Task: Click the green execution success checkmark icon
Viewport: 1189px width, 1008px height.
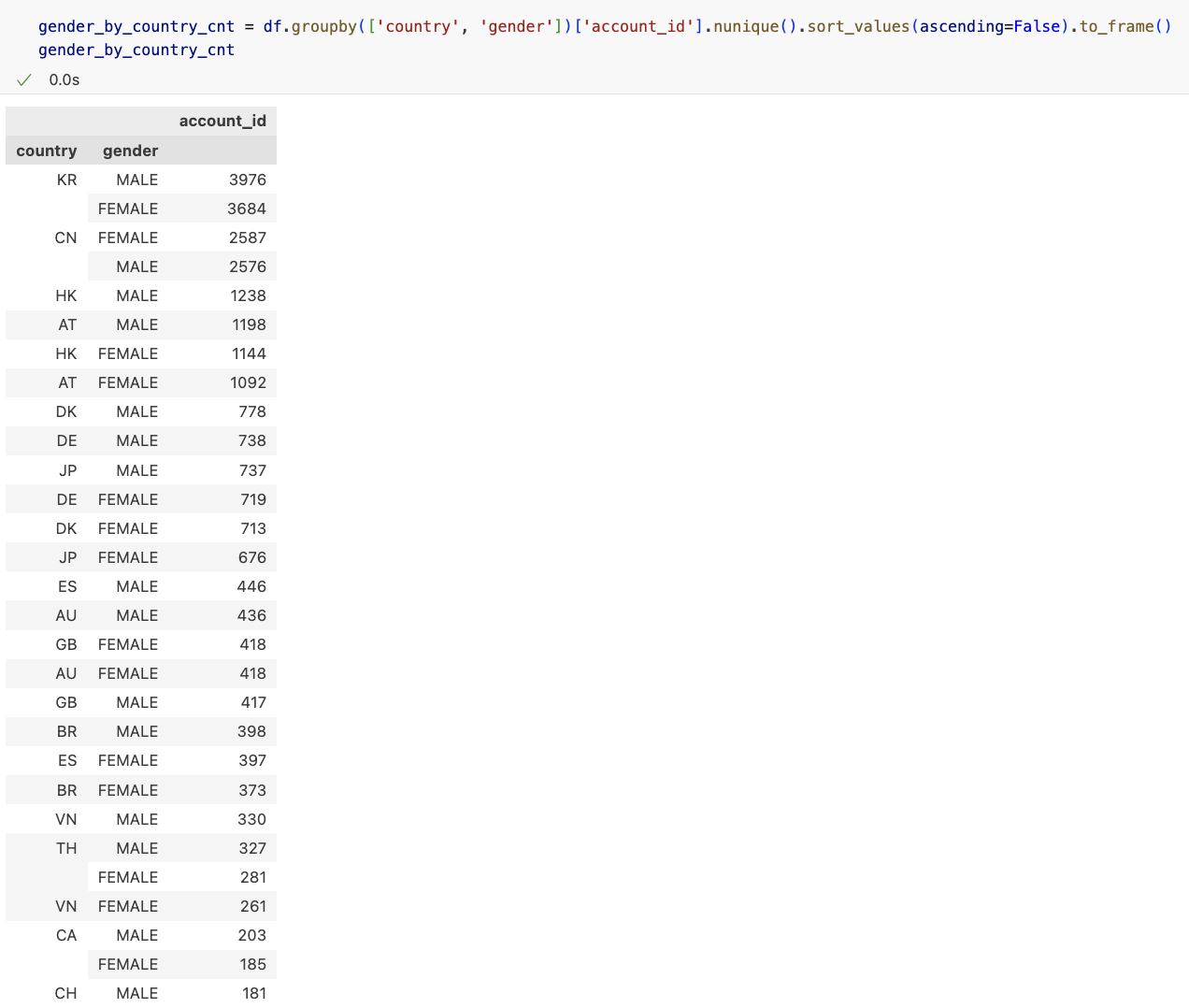Action: click(24, 79)
